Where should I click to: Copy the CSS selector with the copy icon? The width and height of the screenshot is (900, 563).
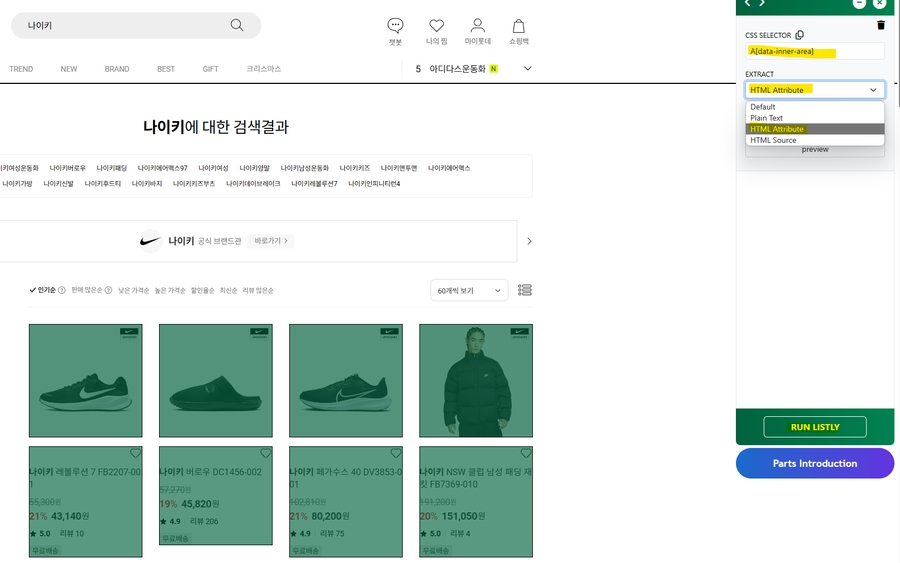pos(799,35)
